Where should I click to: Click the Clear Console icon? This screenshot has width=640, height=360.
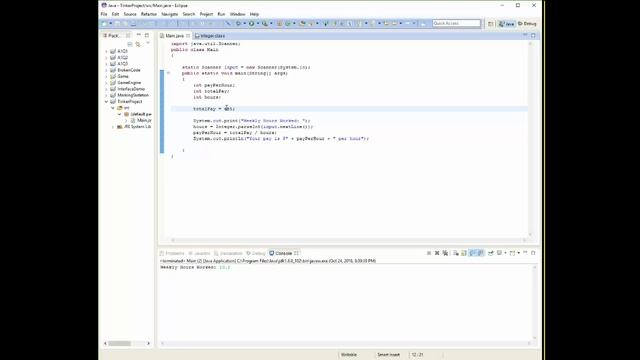tap(456, 253)
